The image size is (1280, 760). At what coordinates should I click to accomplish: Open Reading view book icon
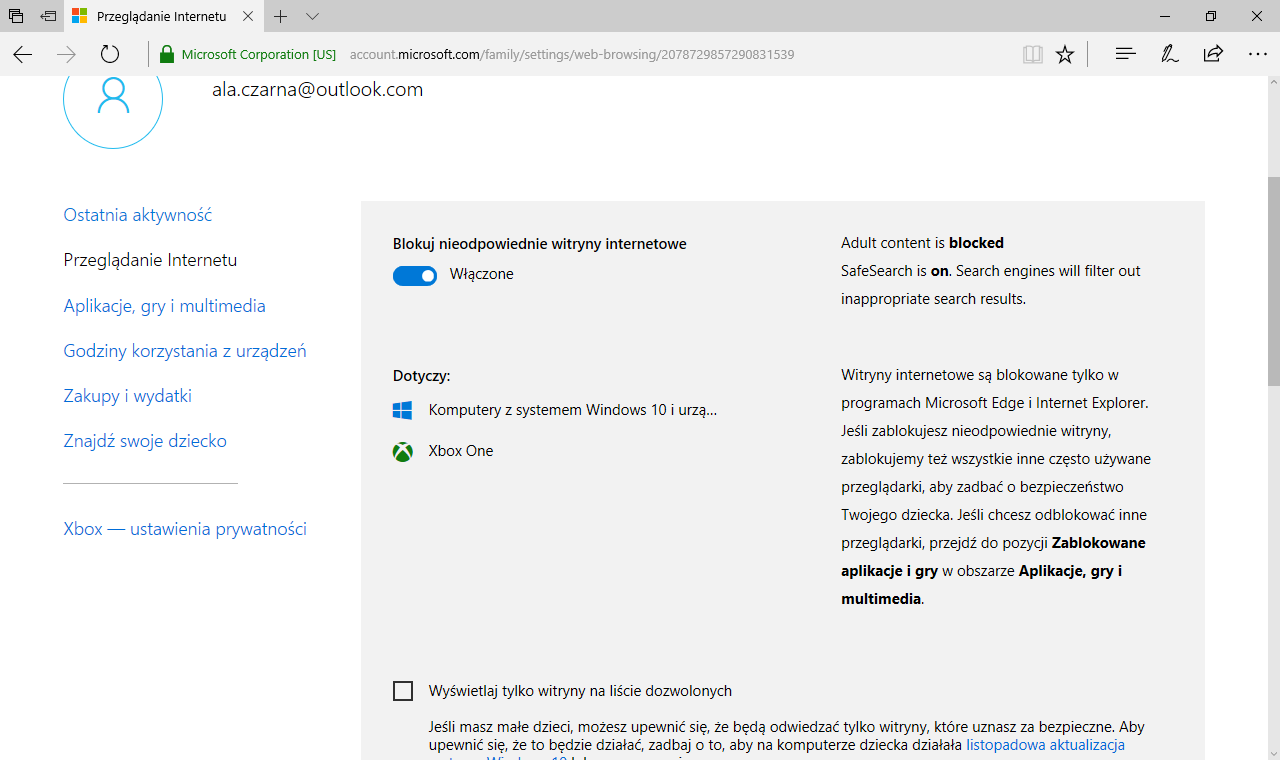pyautogui.click(x=1032, y=54)
